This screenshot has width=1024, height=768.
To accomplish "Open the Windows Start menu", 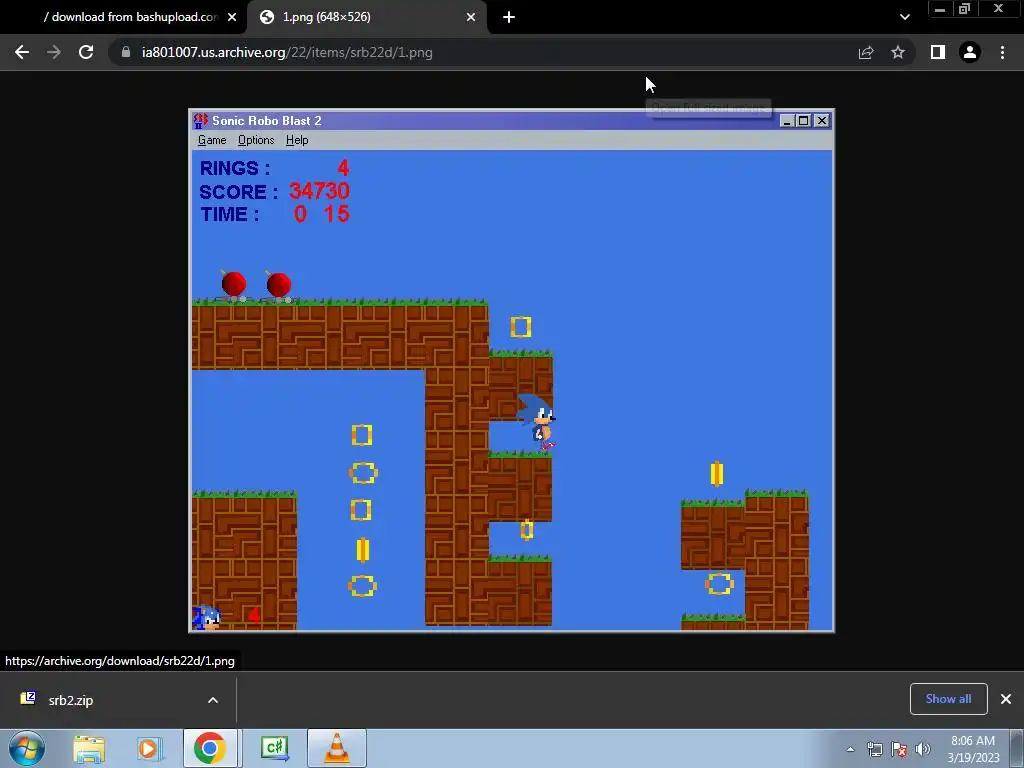I will 27,748.
